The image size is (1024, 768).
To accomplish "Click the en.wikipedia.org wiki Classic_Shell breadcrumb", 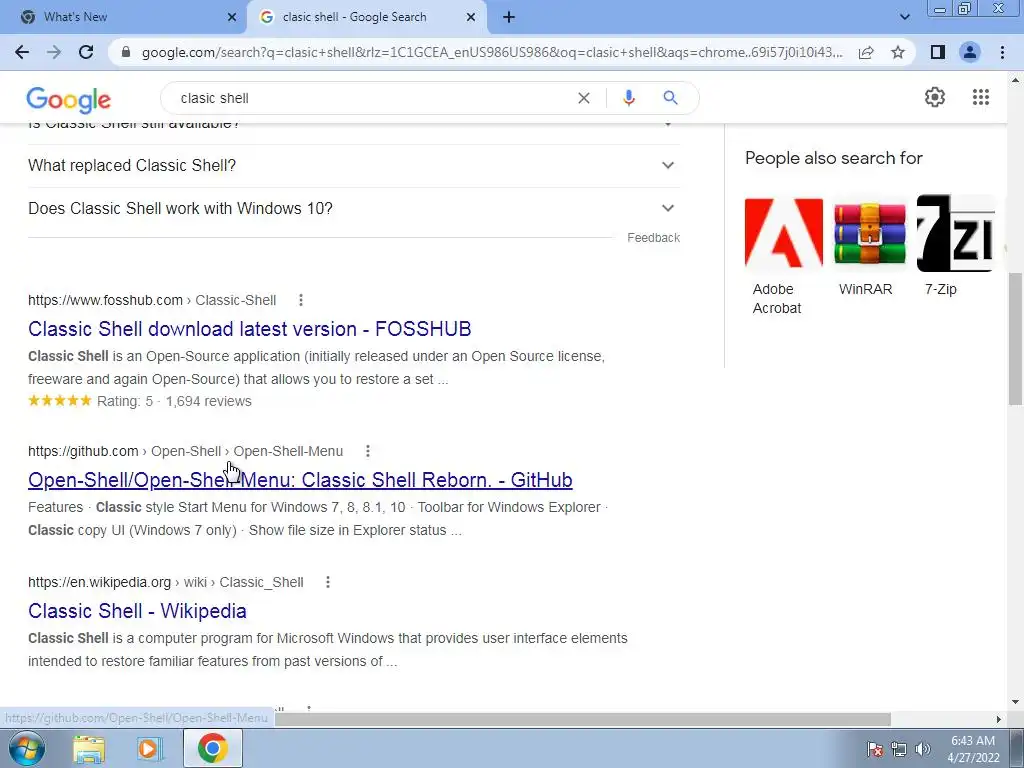I will tap(166, 582).
